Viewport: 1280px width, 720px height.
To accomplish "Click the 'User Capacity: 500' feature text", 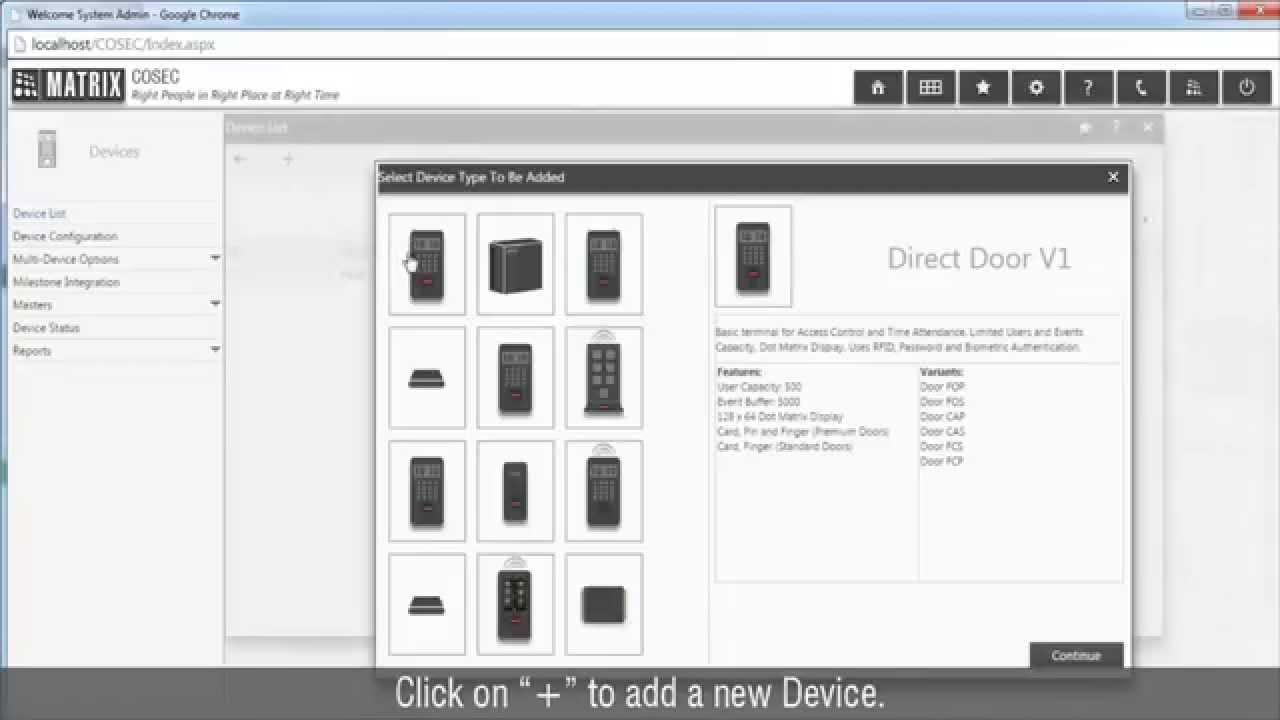I will tap(759, 386).
